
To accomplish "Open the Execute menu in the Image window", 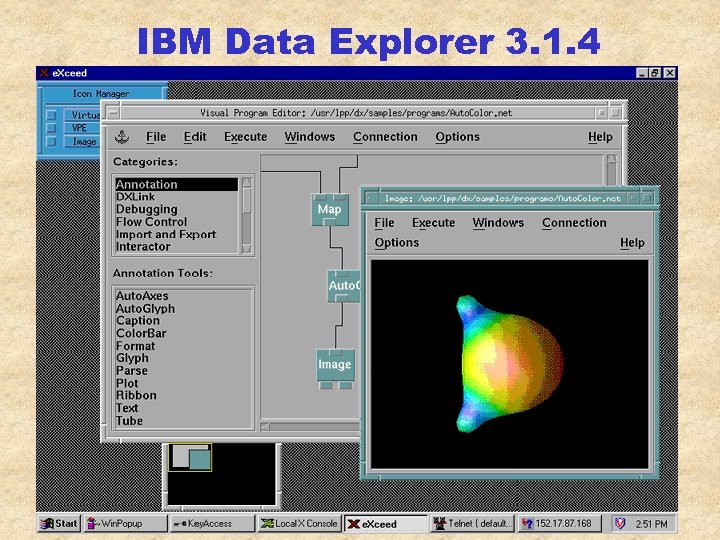I will coord(433,223).
